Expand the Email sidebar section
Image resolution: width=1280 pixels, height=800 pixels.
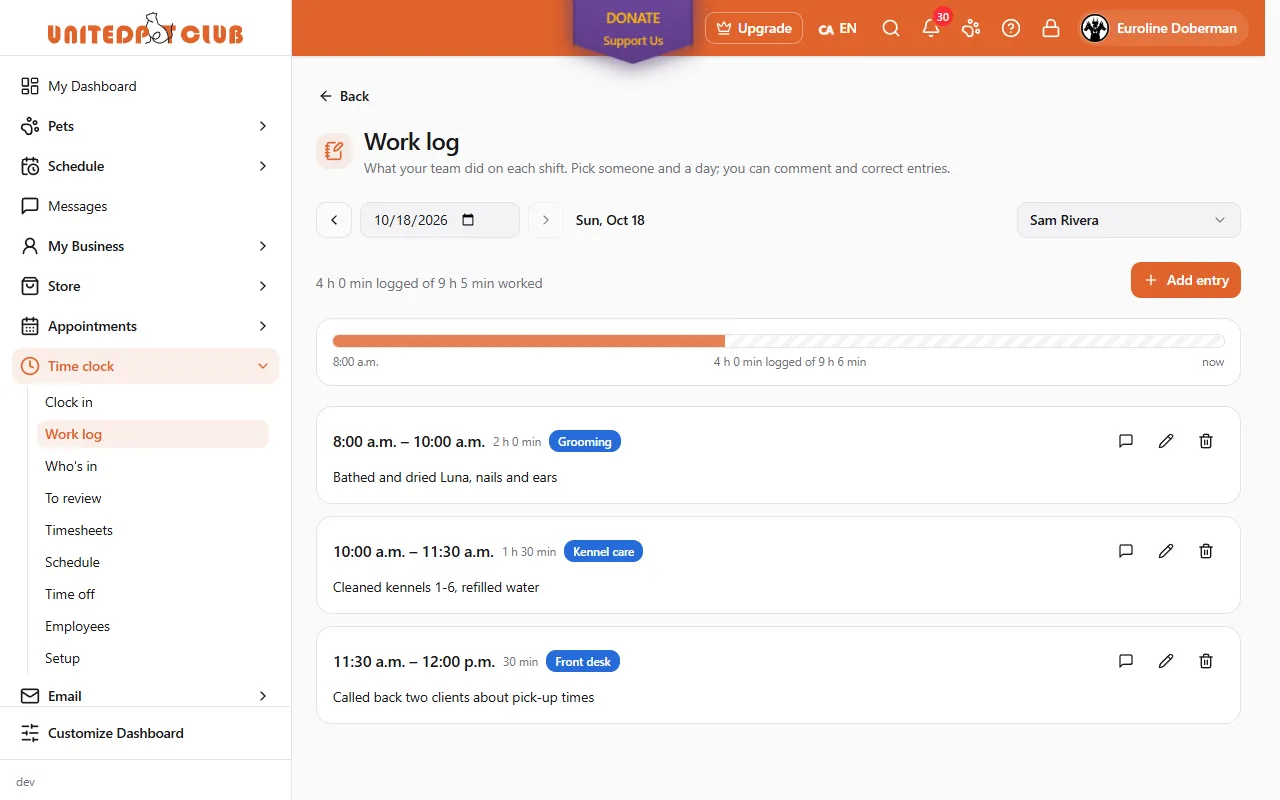tap(145, 696)
